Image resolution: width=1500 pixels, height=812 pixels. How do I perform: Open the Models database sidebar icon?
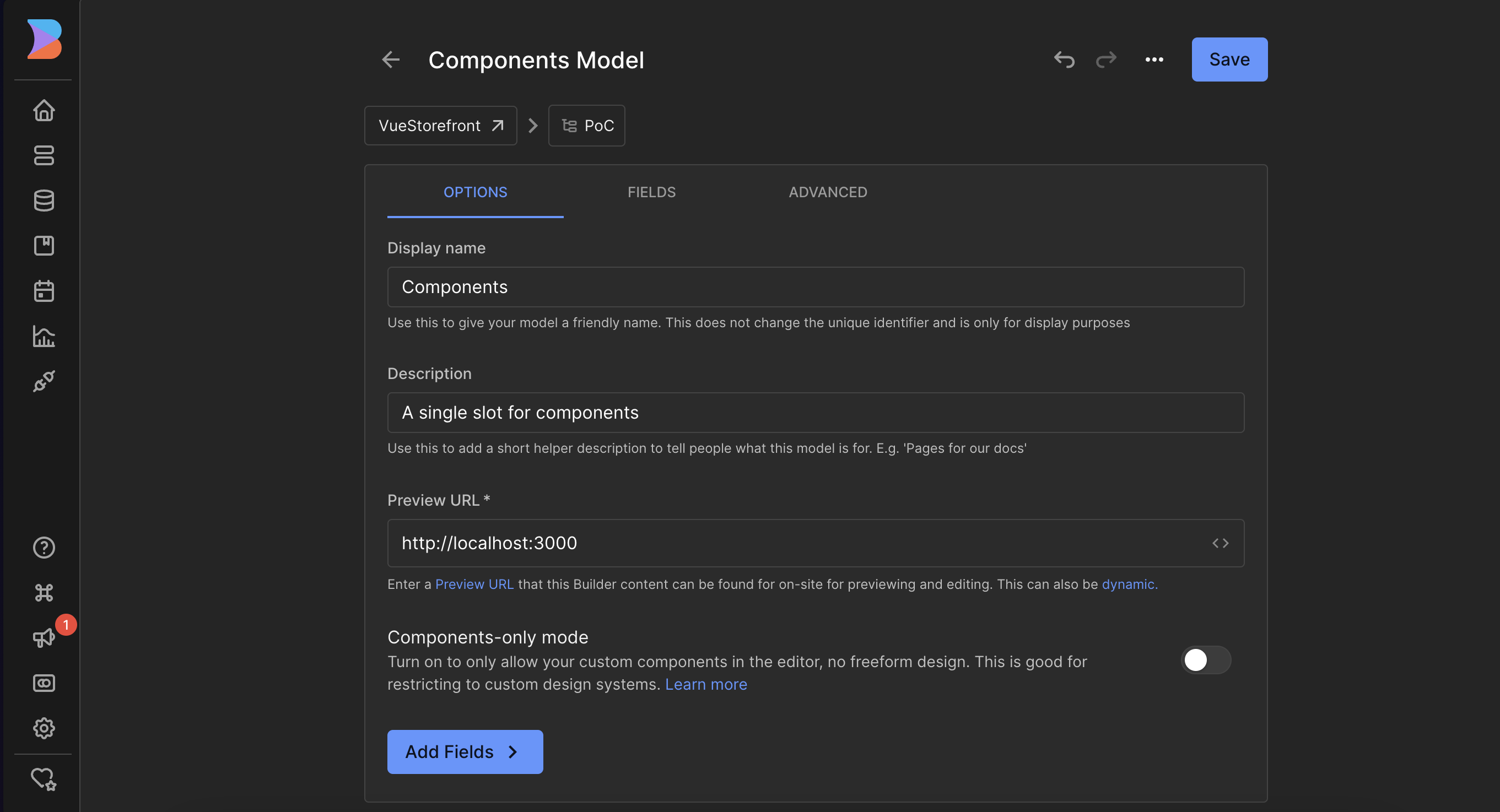(x=44, y=200)
